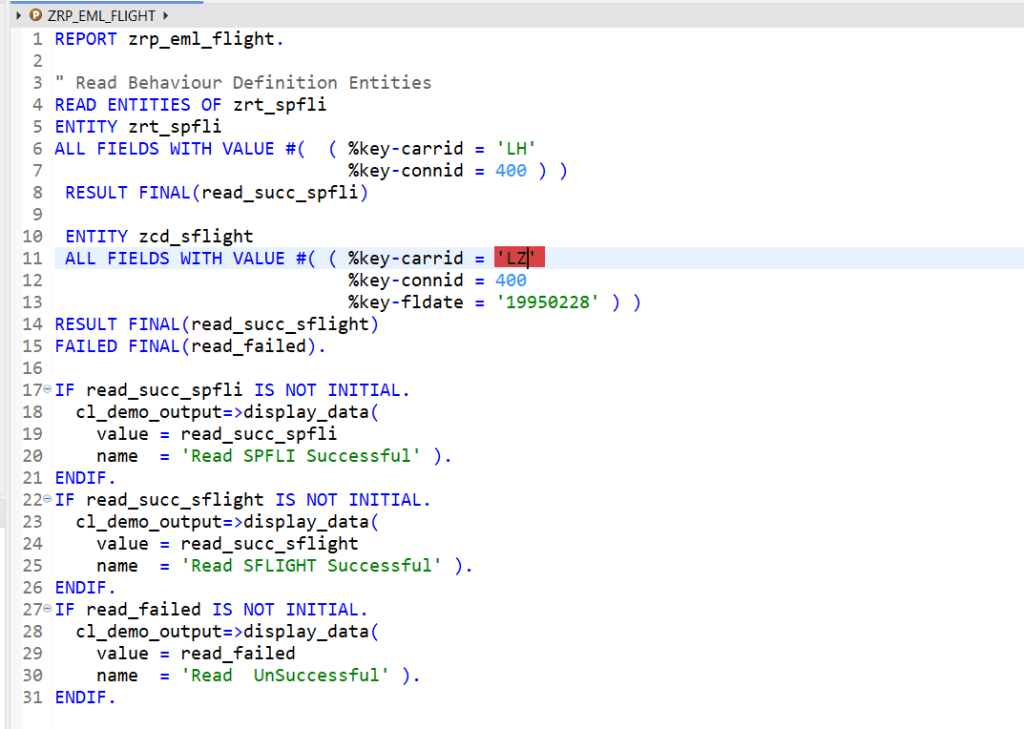Screen dimensions: 1024x729
Task: Click zcd_sflight entity name on line 10
Action: pos(195,236)
